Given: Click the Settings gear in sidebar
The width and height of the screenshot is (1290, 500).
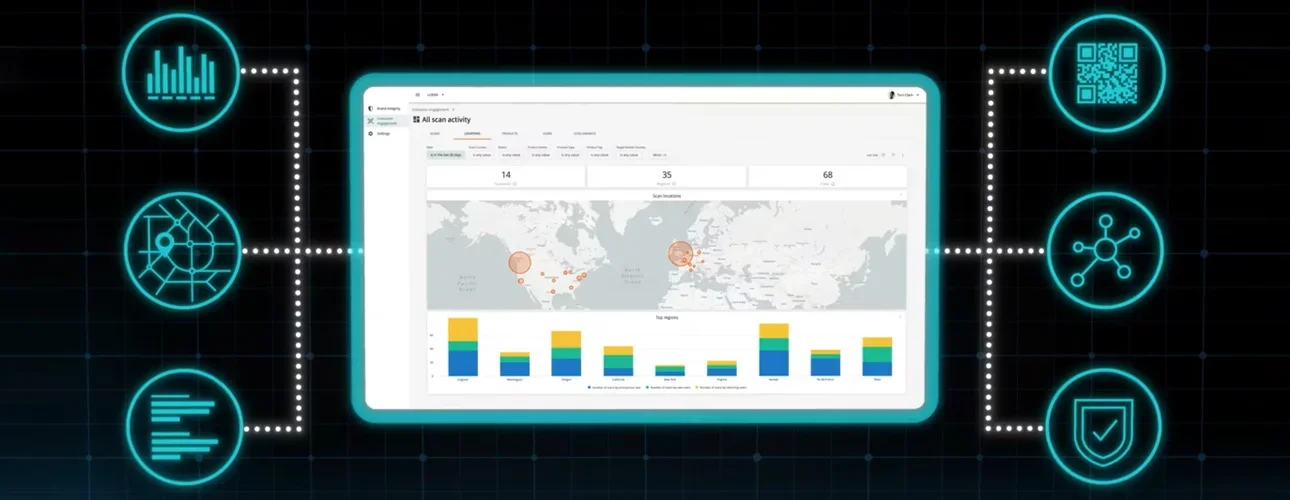Looking at the screenshot, I should (382, 133).
